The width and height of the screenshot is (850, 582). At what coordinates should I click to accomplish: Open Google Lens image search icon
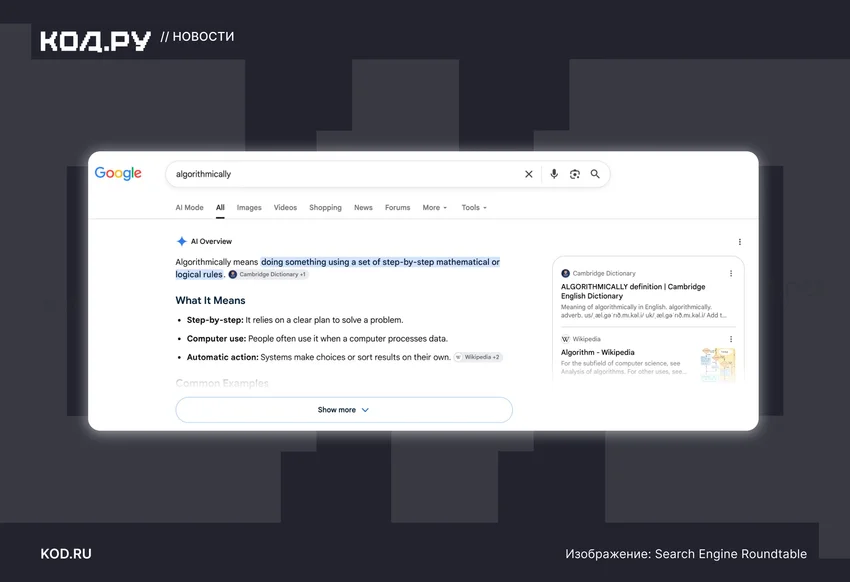click(575, 174)
